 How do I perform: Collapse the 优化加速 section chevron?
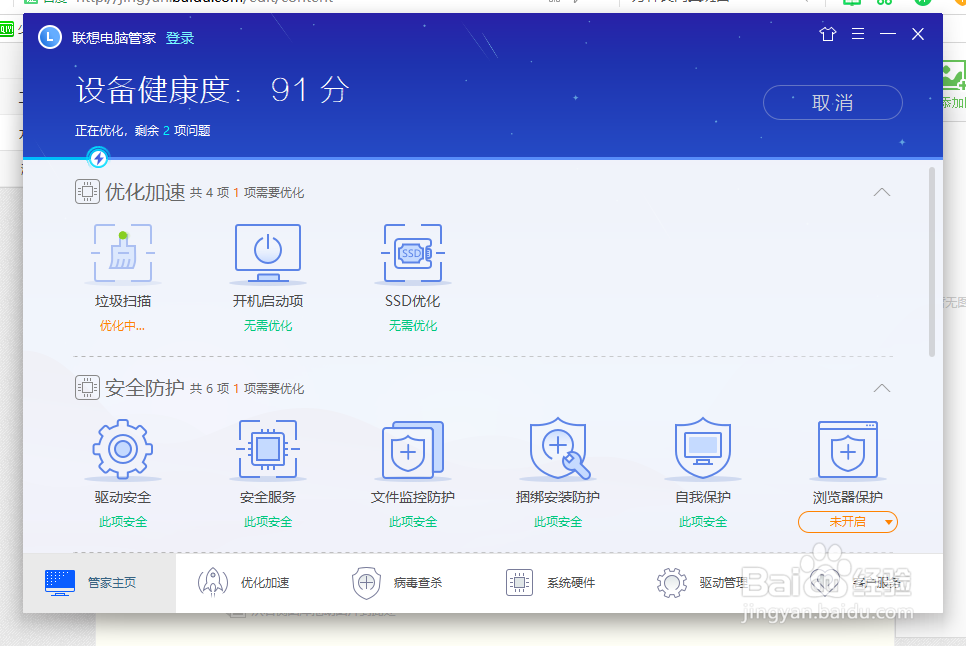coord(882,192)
